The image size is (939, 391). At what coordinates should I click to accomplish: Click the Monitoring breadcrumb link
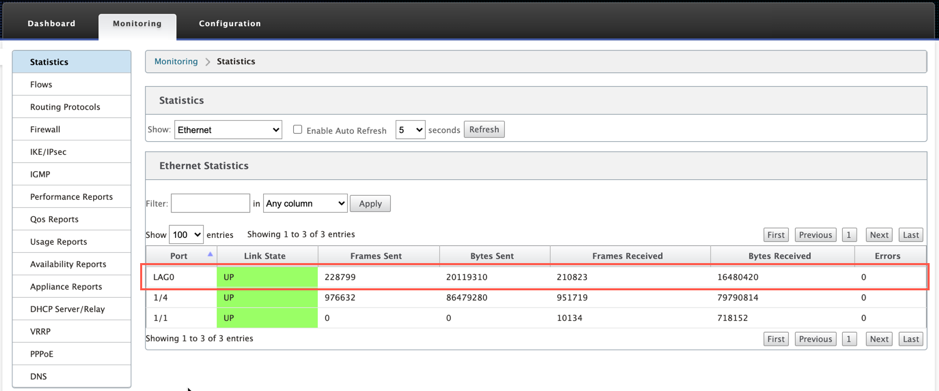coord(176,61)
